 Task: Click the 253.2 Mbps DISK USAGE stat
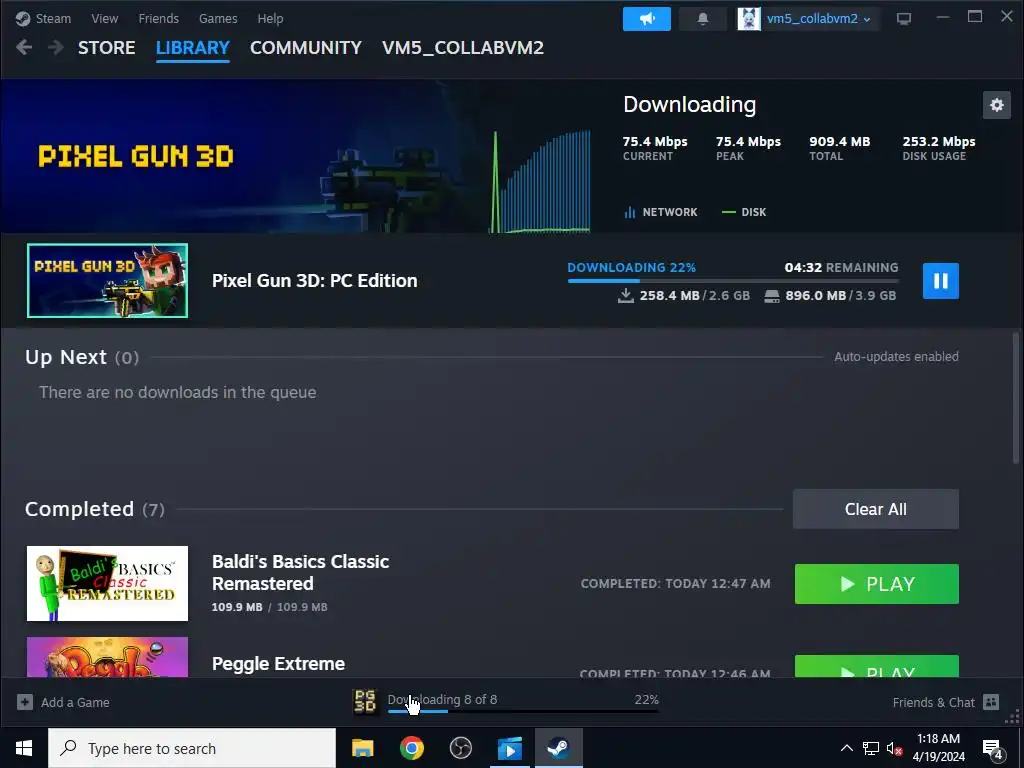point(939,148)
